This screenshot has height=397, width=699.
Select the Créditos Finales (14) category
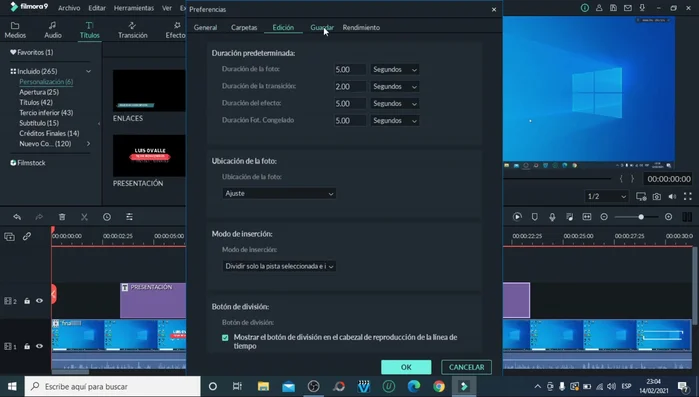(x=49, y=133)
